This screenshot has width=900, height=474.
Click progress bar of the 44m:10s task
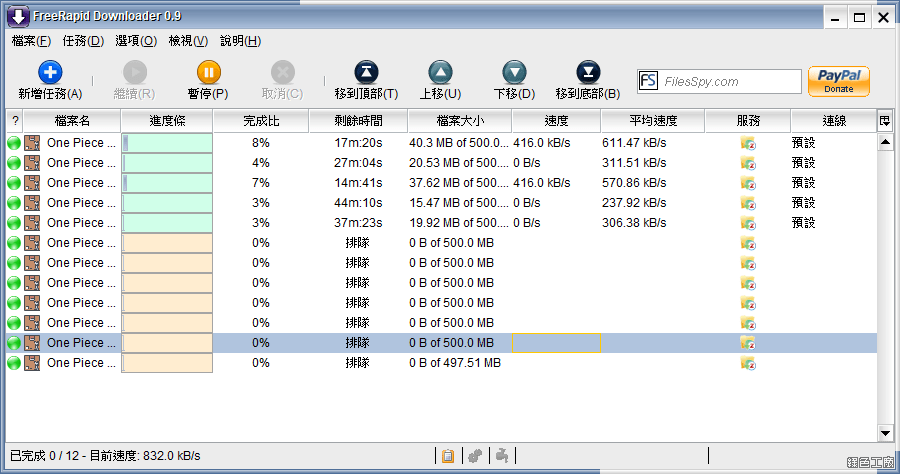167,203
